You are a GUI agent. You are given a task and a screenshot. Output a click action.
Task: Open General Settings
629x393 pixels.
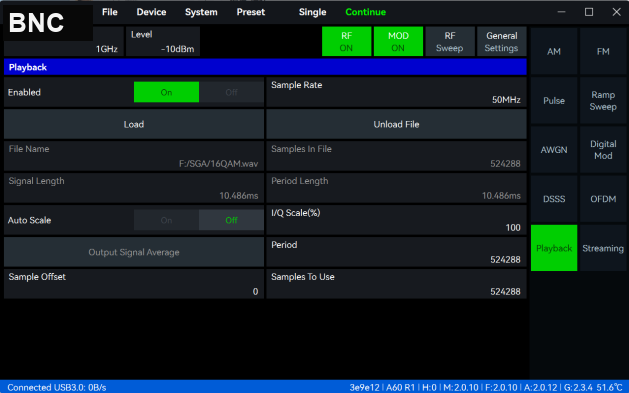click(x=501, y=41)
